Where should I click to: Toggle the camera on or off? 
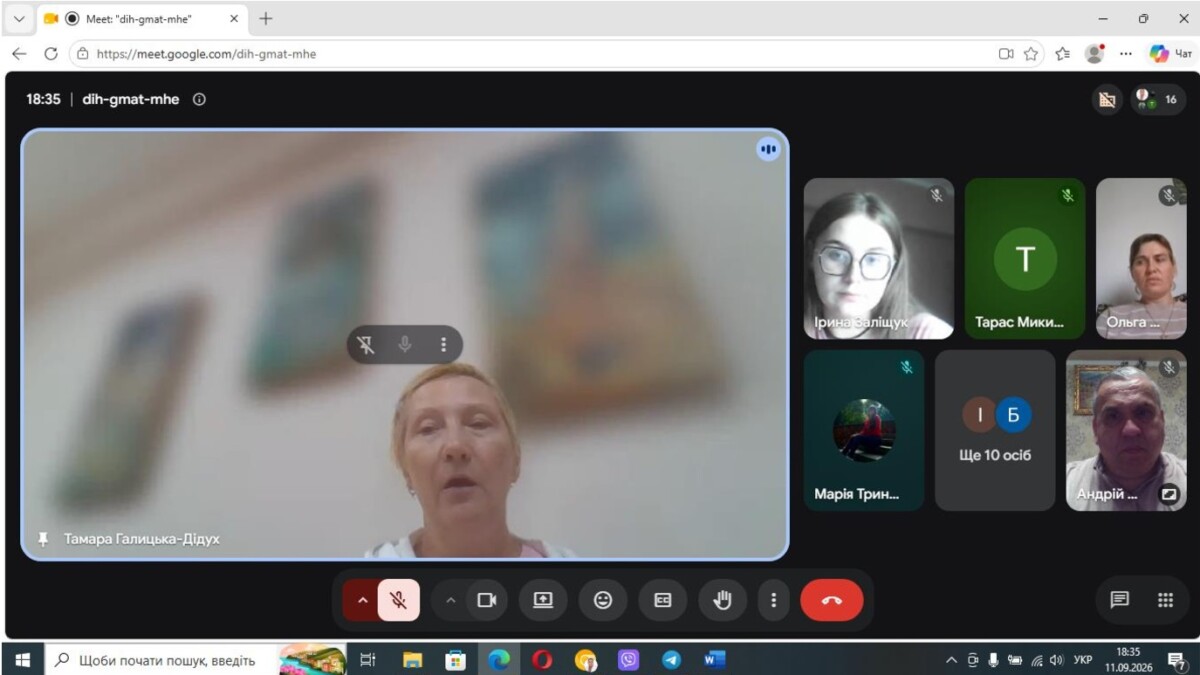pyautogui.click(x=487, y=600)
